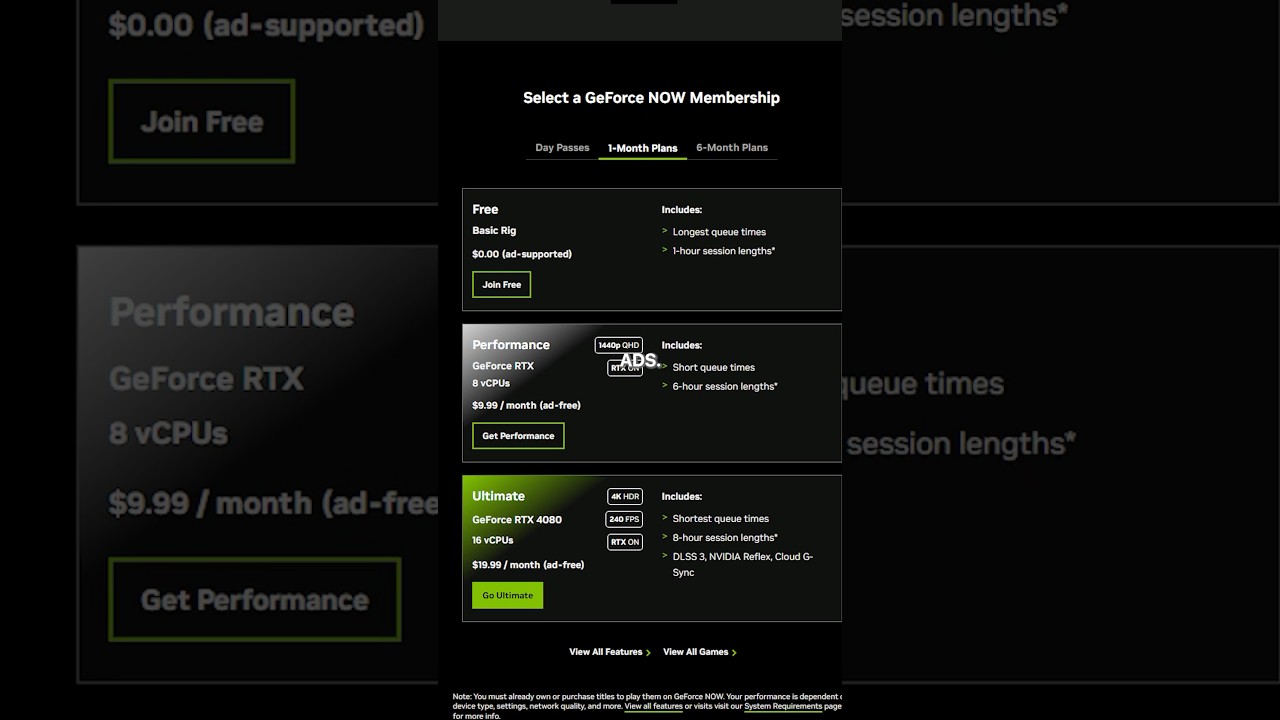Viewport: 1280px width, 720px height.
Task: Click the RTX ON badge on the Ultimate card
Action: [x=625, y=542]
